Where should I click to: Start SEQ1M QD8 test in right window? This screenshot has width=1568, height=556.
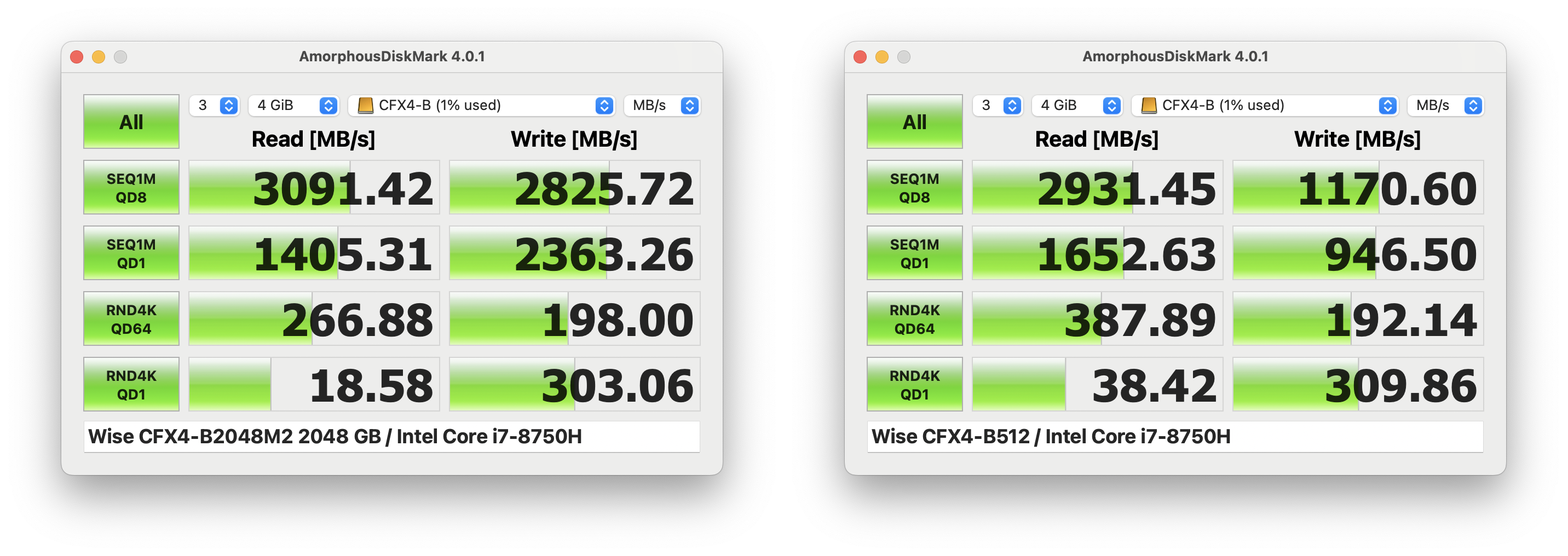pyautogui.click(x=914, y=187)
